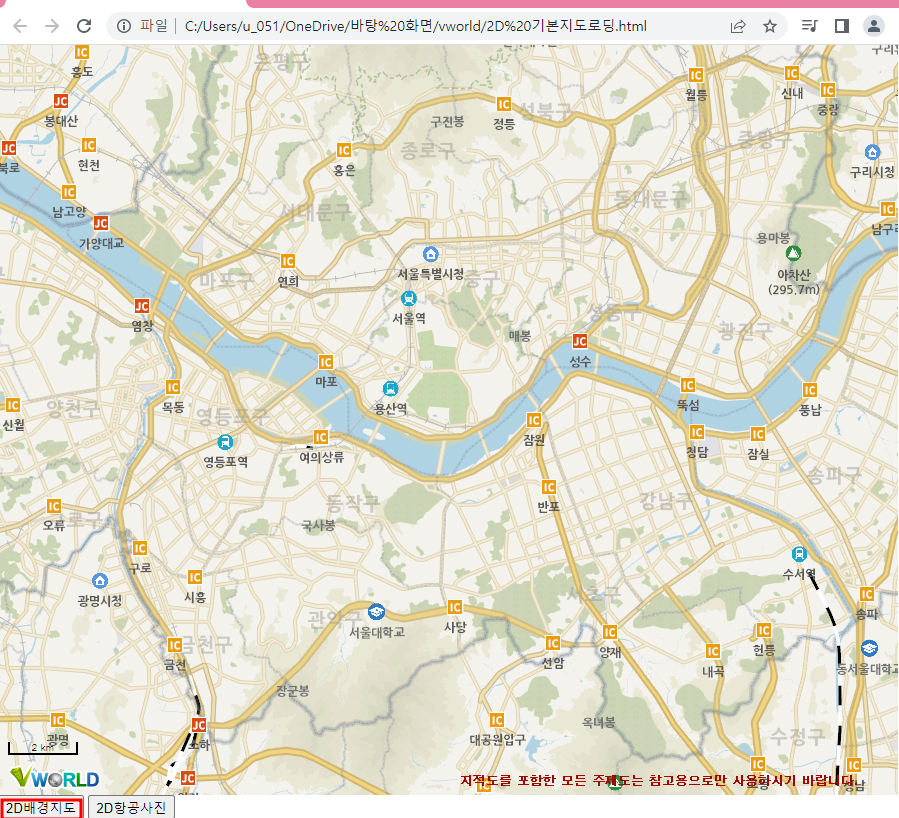Click the VWORLD logo on the map
The width and height of the screenshot is (899, 818).
coord(55,778)
